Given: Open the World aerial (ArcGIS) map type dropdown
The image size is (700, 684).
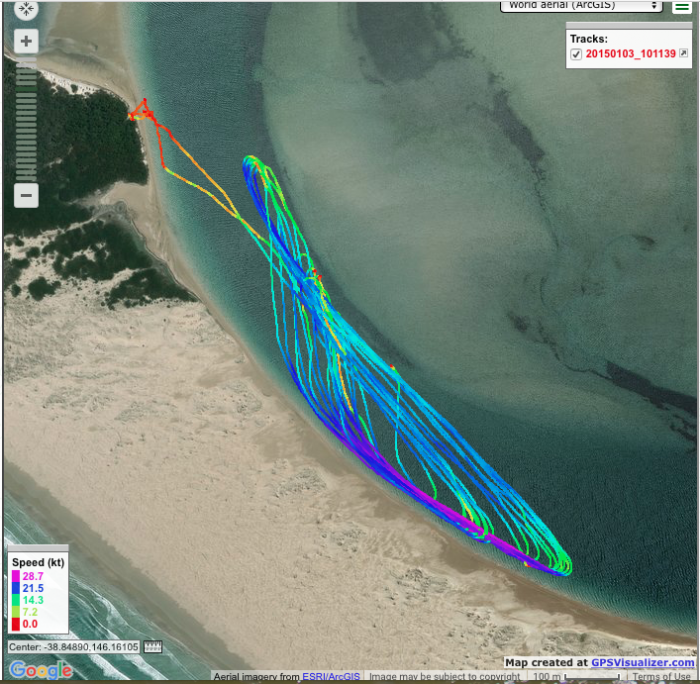Looking at the screenshot, I should click(581, 6).
